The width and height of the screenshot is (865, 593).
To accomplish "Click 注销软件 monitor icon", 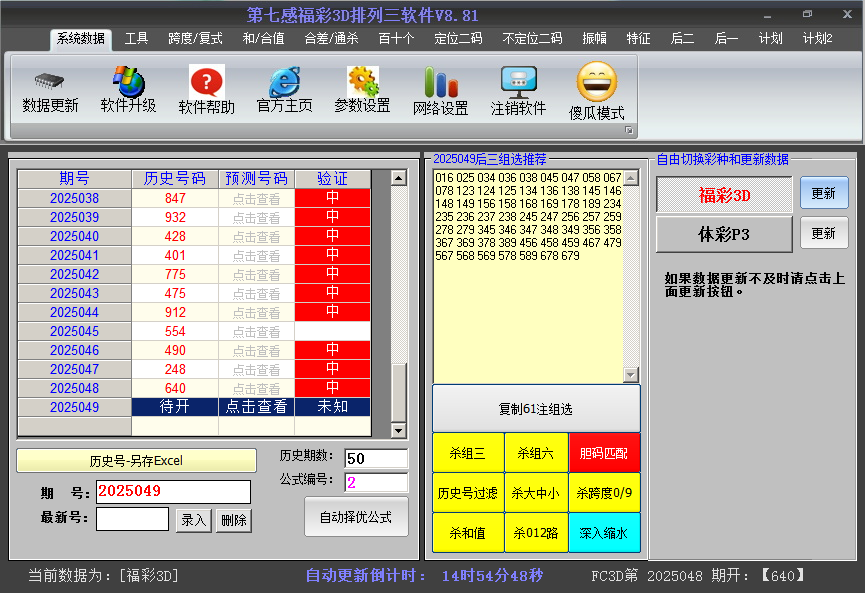I will (519, 82).
